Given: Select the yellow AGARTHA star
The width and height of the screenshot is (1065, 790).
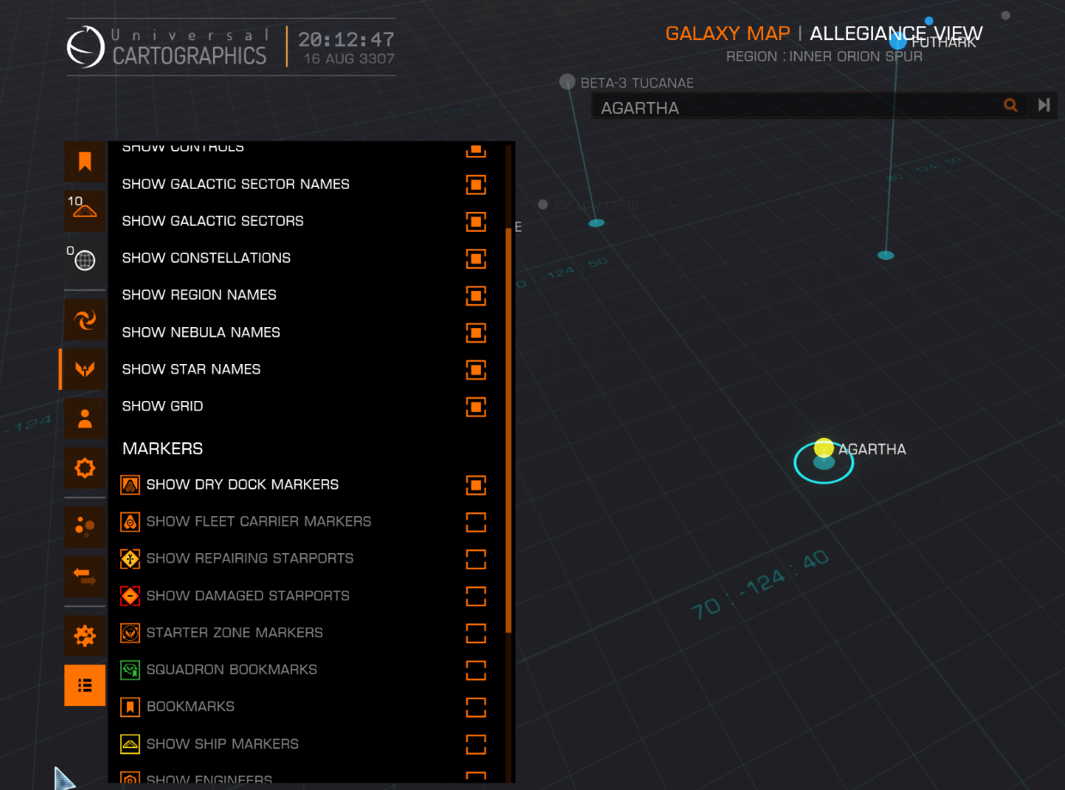Looking at the screenshot, I should (x=824, y=448).
